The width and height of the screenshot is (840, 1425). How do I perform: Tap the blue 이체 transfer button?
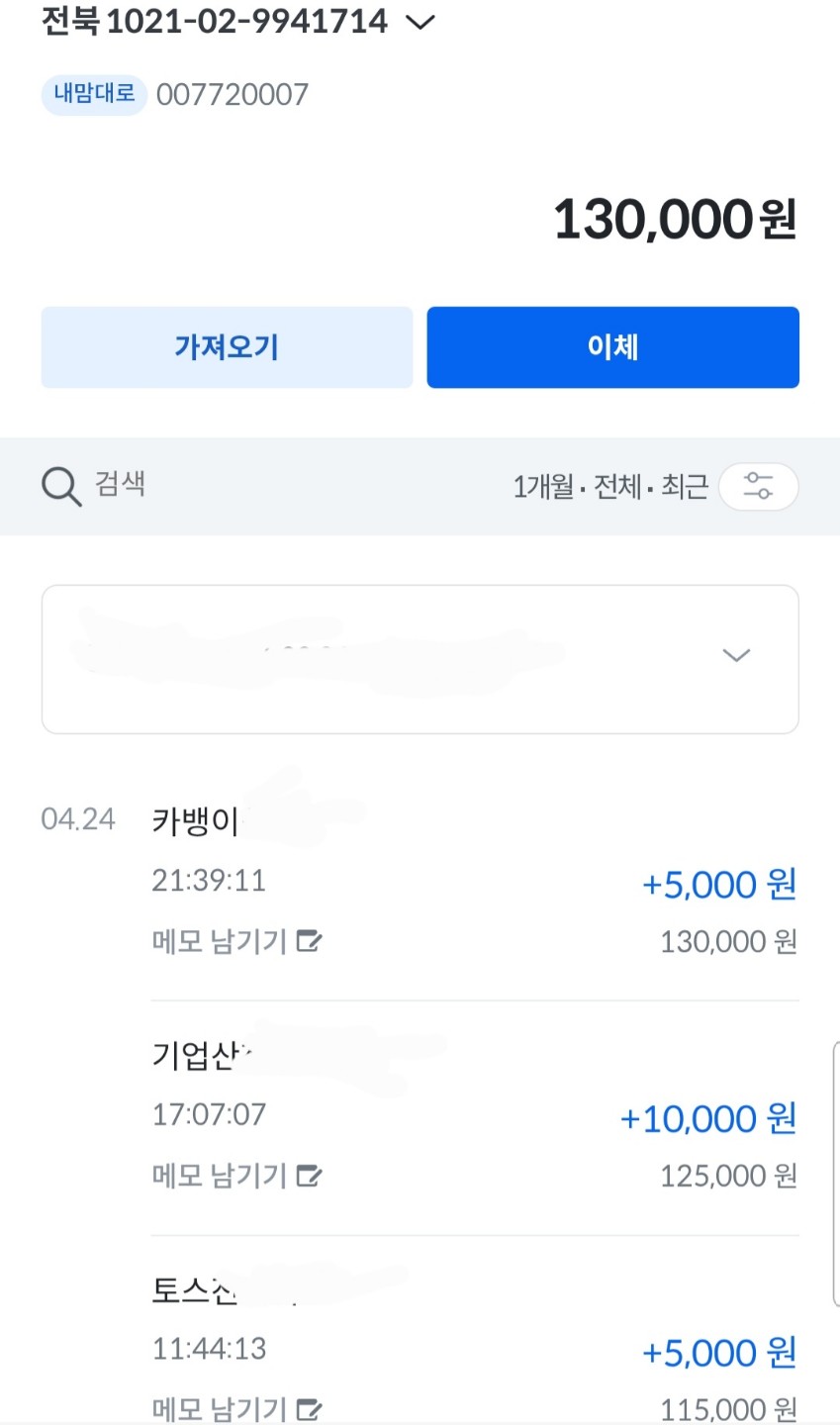coord(612,347)
